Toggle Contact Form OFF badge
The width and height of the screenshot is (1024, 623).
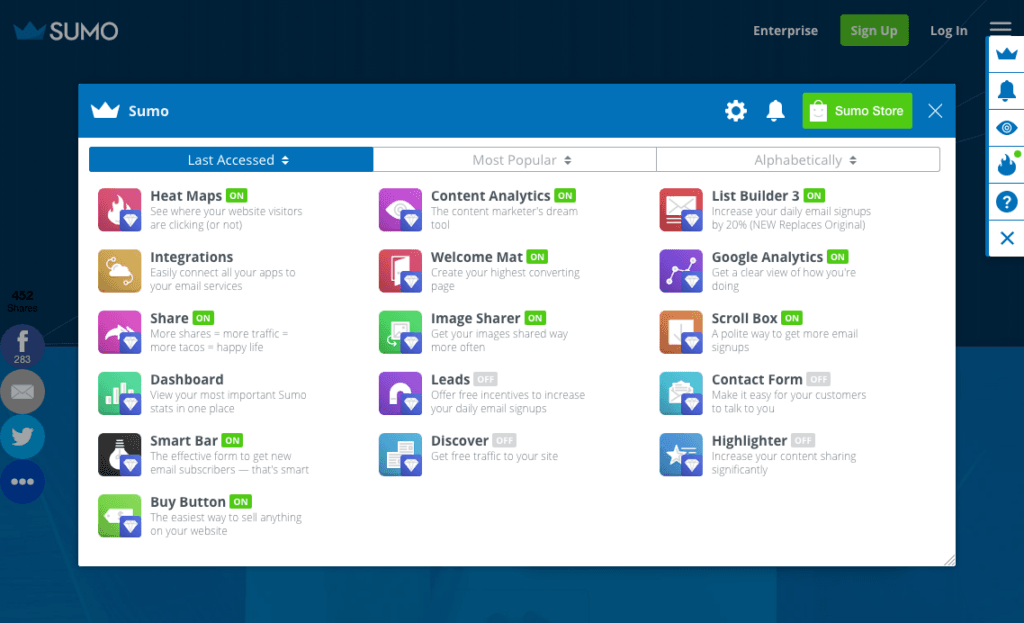[818, 379]
